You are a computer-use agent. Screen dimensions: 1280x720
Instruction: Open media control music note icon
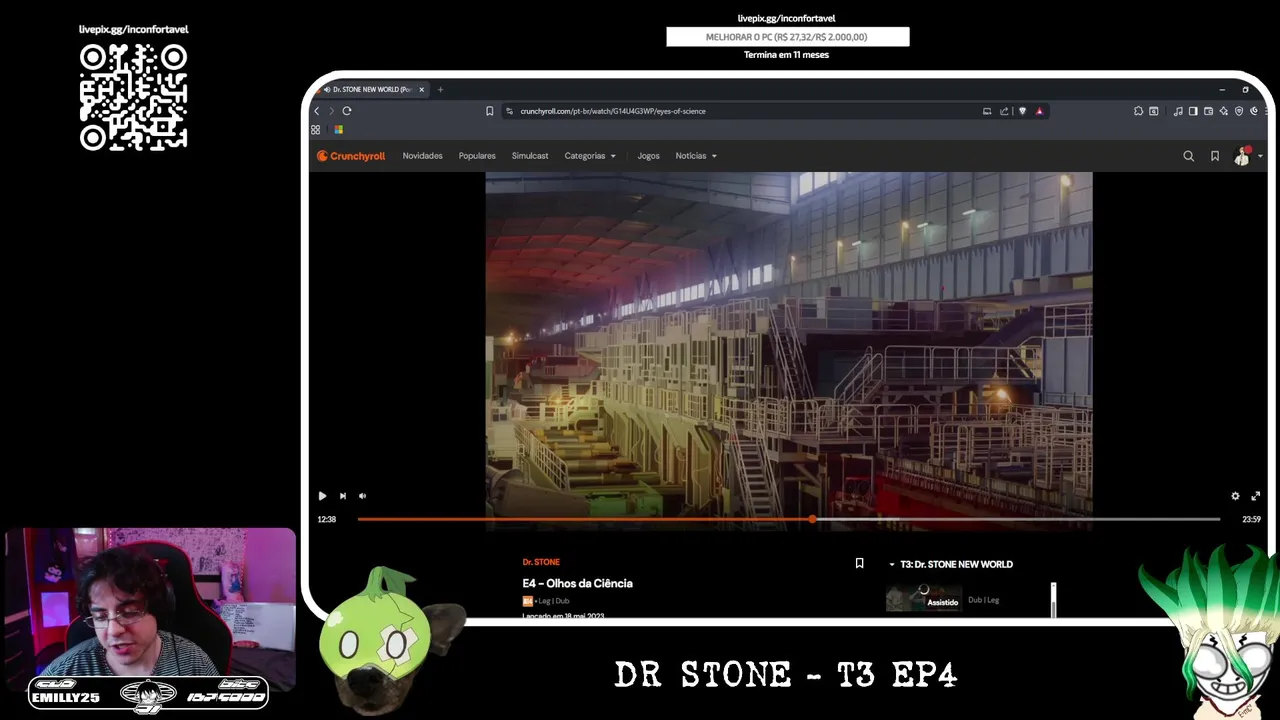pos(1178,111)
